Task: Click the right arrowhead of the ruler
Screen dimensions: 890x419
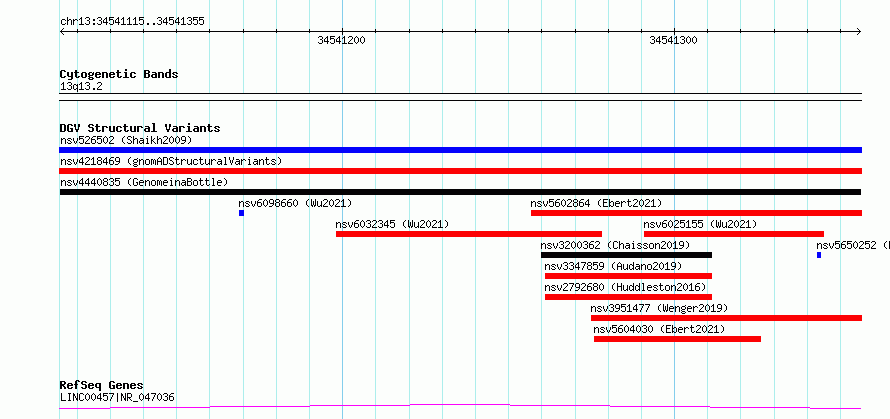Action: pos(859,32)
